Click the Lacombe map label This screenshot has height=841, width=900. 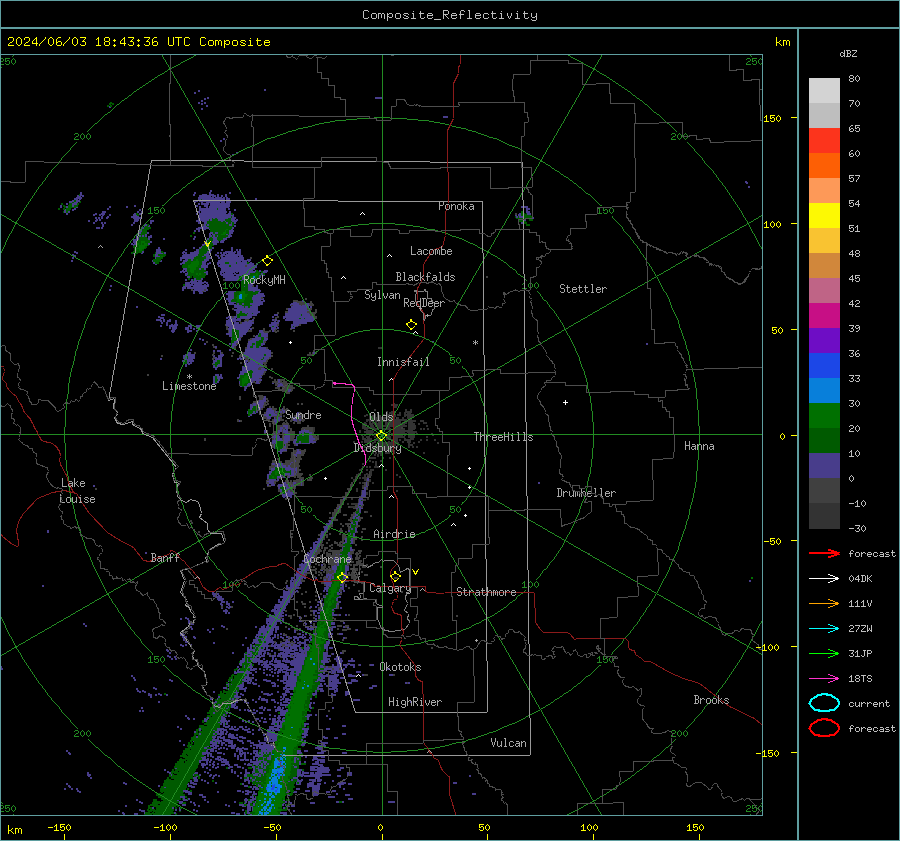click(431, 251)
